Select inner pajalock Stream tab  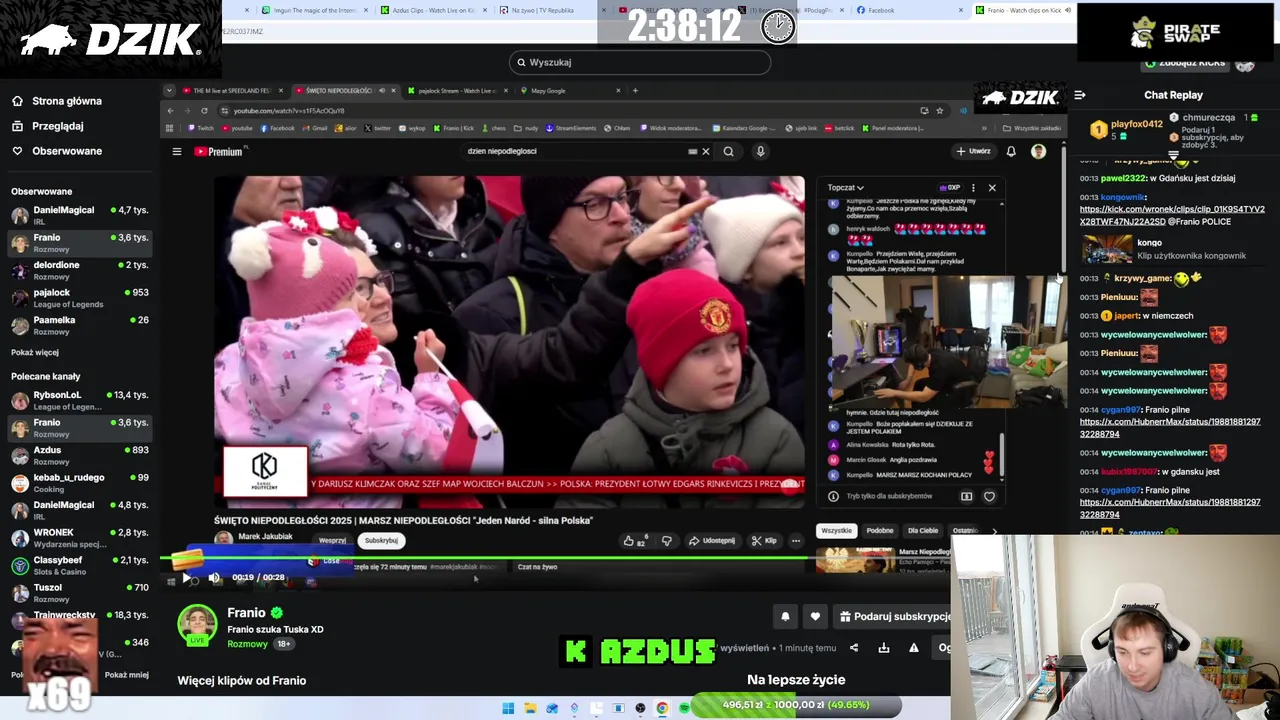[x=456, y=91]
